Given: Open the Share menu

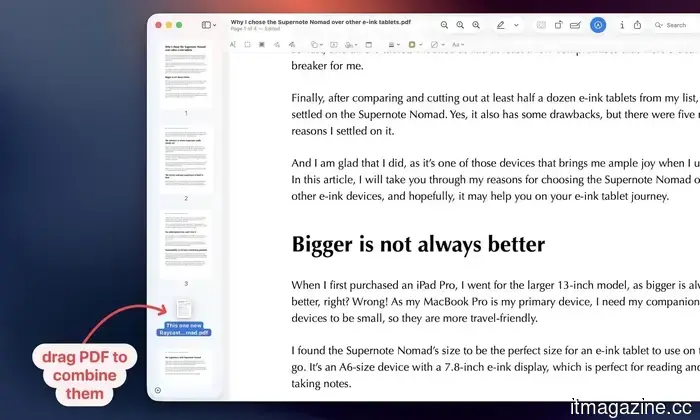Looking at the screenshot, I should click(x=638, y=25).
